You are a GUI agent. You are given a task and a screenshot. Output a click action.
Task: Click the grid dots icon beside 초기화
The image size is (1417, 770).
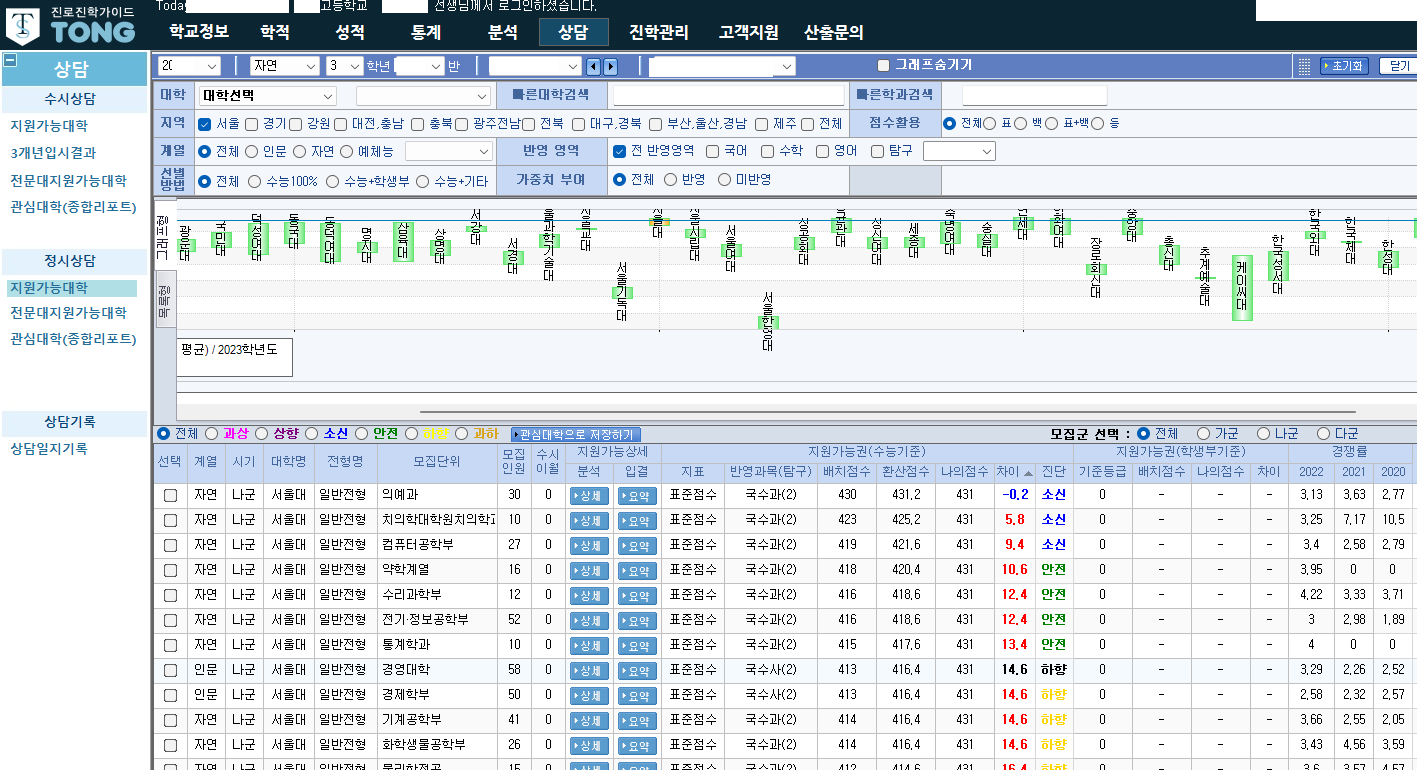(x=1304, y=66)
